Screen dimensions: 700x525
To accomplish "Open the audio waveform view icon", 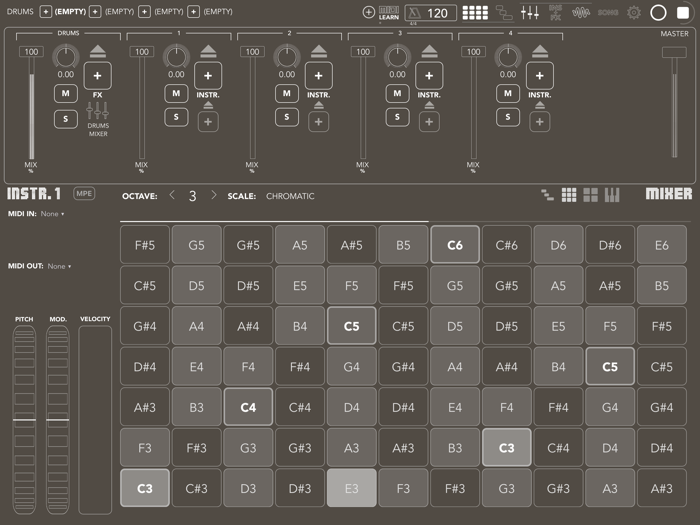I will (581, 12).
